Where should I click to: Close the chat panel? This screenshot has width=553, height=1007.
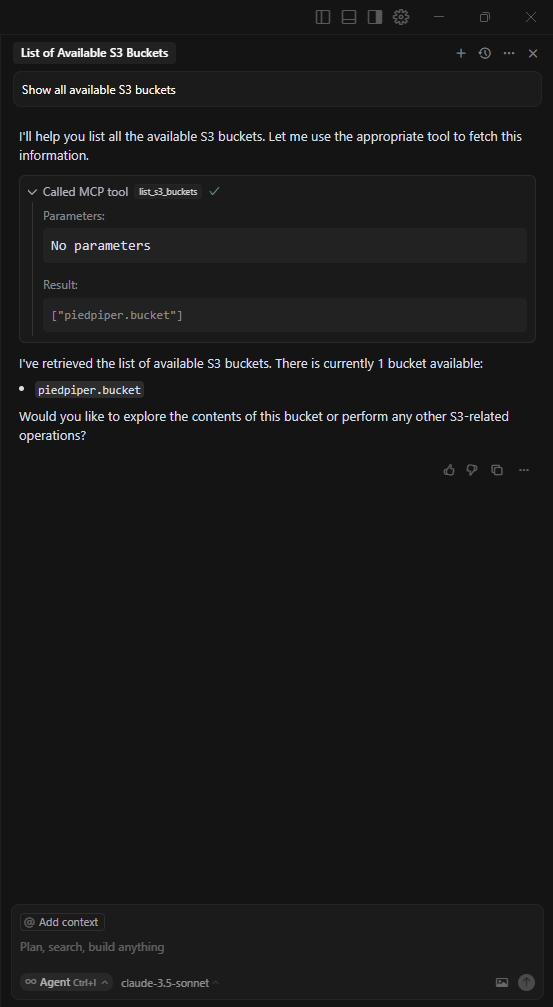pyautogui.click(x=532, y=53)
